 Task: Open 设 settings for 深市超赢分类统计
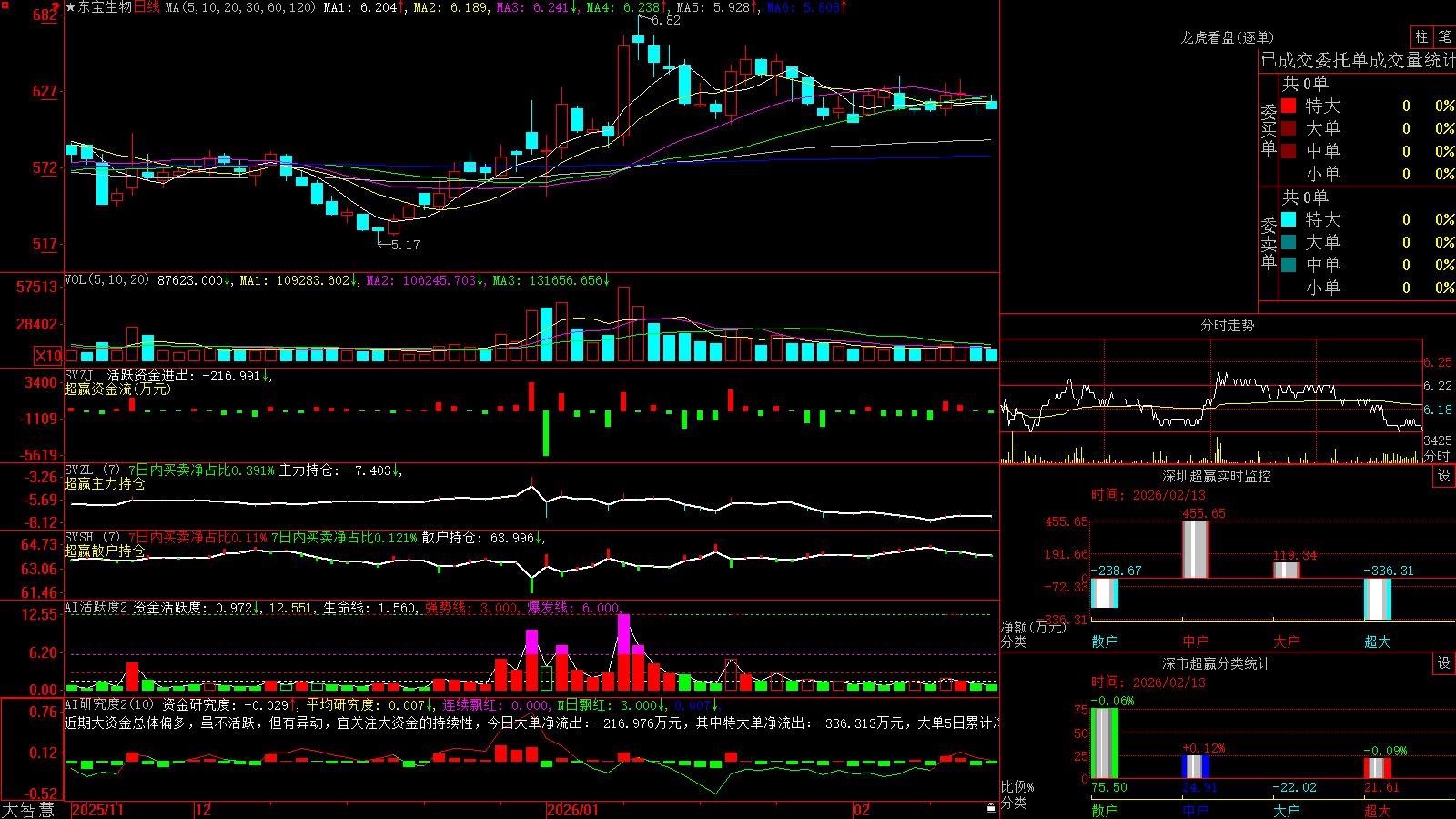[x=1444, y=663]
